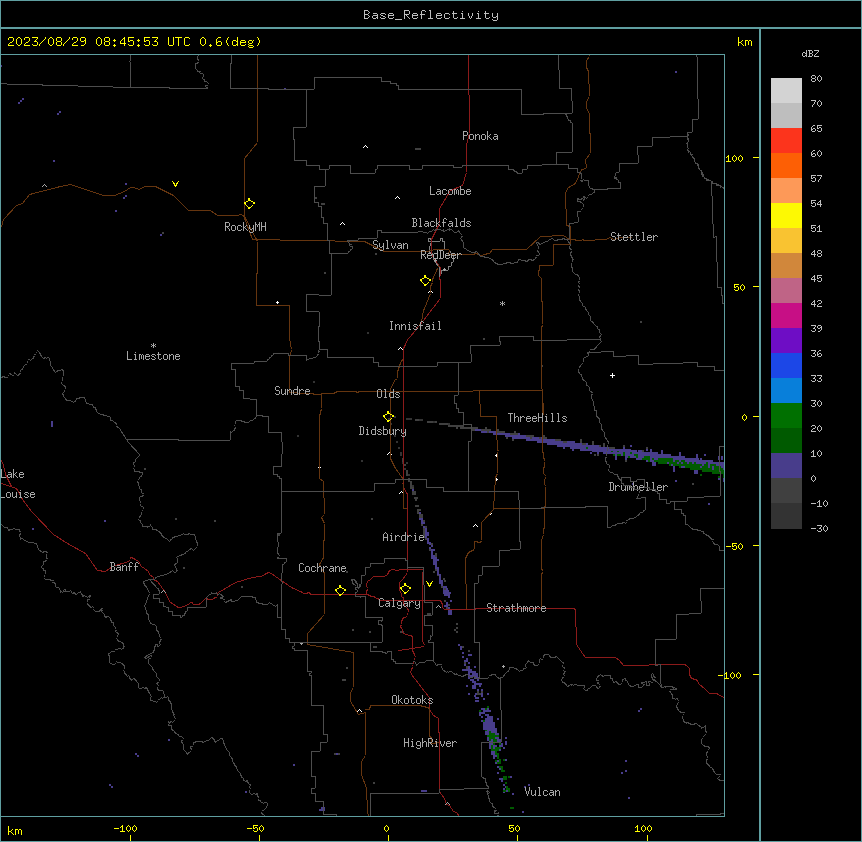Click the asterisk marker above Limestone label

coord(153,346)
